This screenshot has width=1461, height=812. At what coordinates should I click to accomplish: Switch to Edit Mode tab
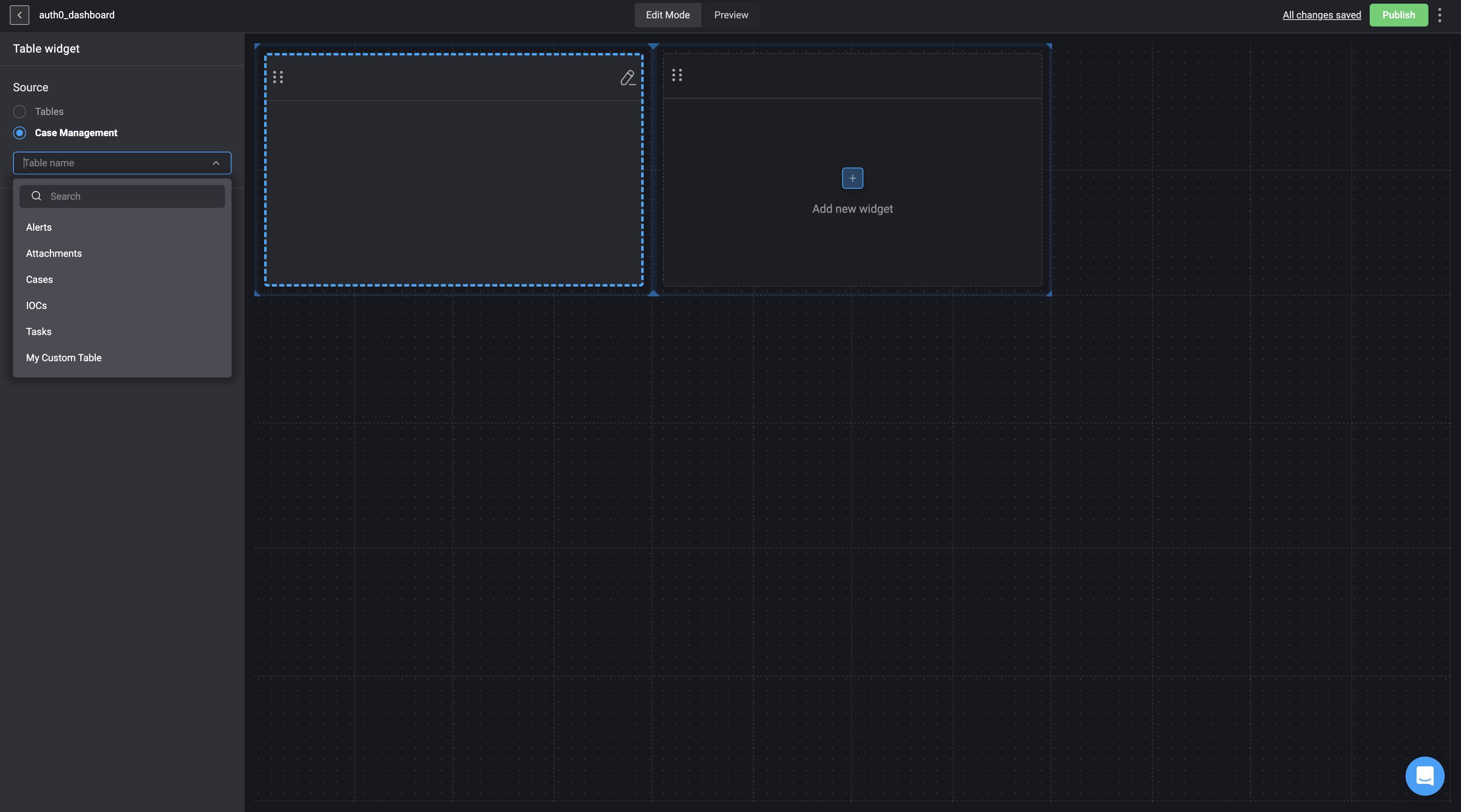coord(668,15)
